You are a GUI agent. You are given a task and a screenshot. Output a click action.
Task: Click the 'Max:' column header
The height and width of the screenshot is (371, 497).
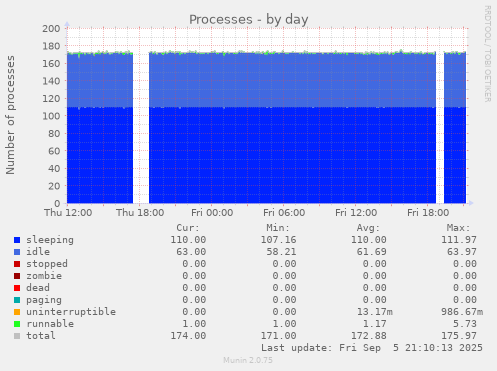[458, 228]
